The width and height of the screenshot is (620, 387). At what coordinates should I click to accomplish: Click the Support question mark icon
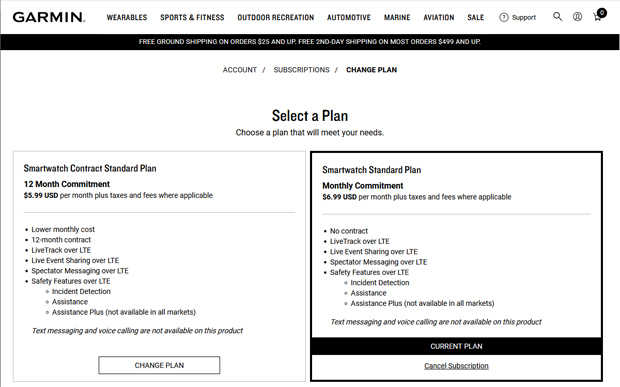(503, 17)
